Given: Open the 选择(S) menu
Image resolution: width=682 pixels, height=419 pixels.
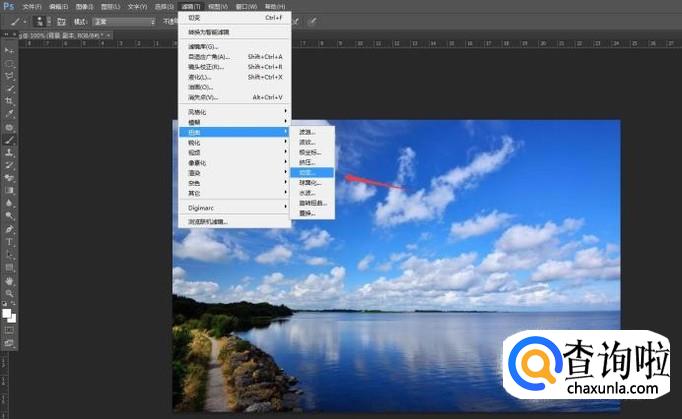Looking at the screenshot, I should coord(164,7).
